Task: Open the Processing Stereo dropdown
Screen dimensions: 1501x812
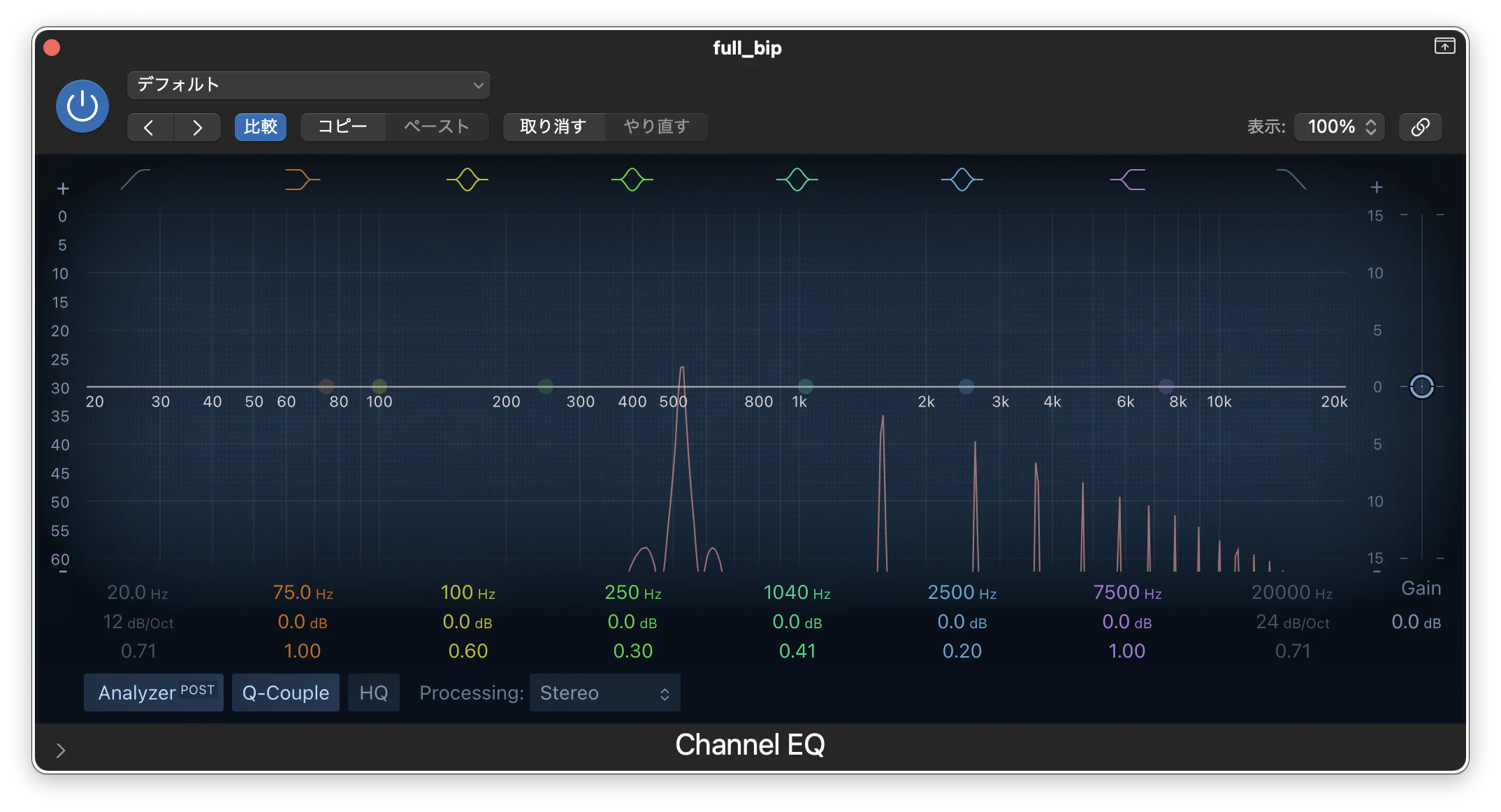Action: [604, 693]
